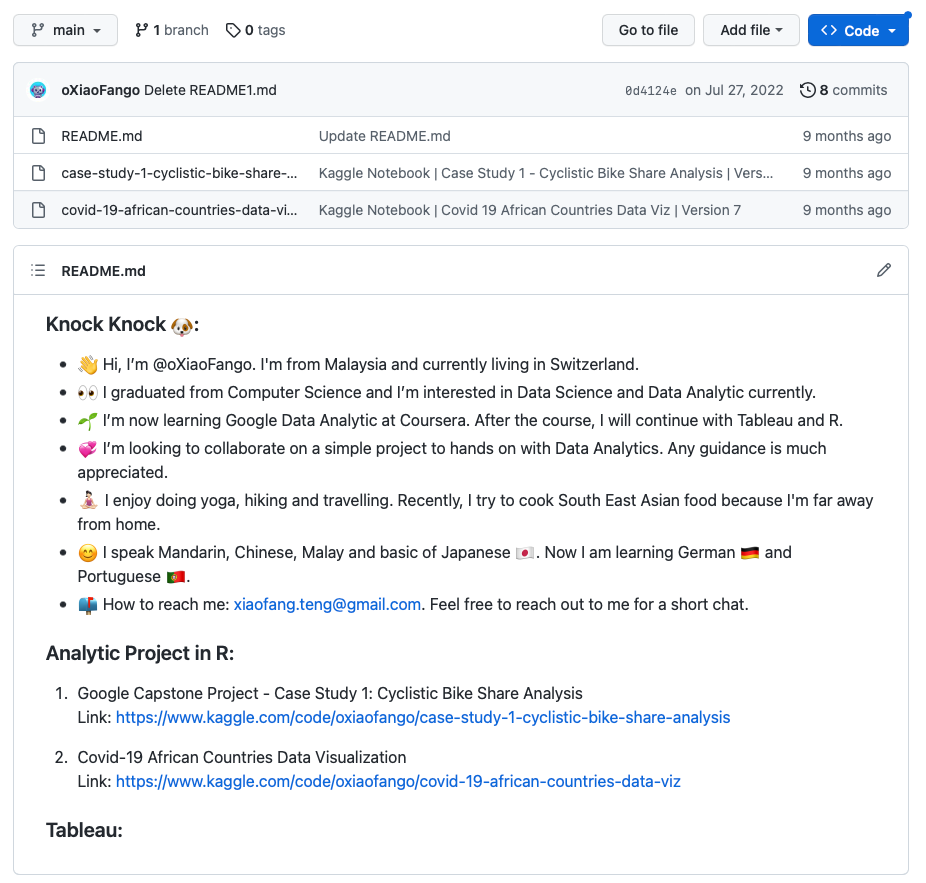Click the tag icon beside 0 tags
926x883 pixels.
tap(233, 30)
